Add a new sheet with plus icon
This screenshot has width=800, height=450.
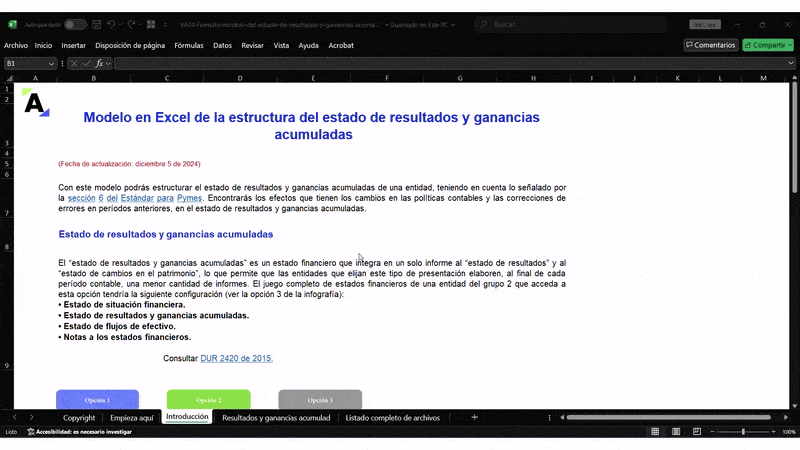tap(474, 417)
